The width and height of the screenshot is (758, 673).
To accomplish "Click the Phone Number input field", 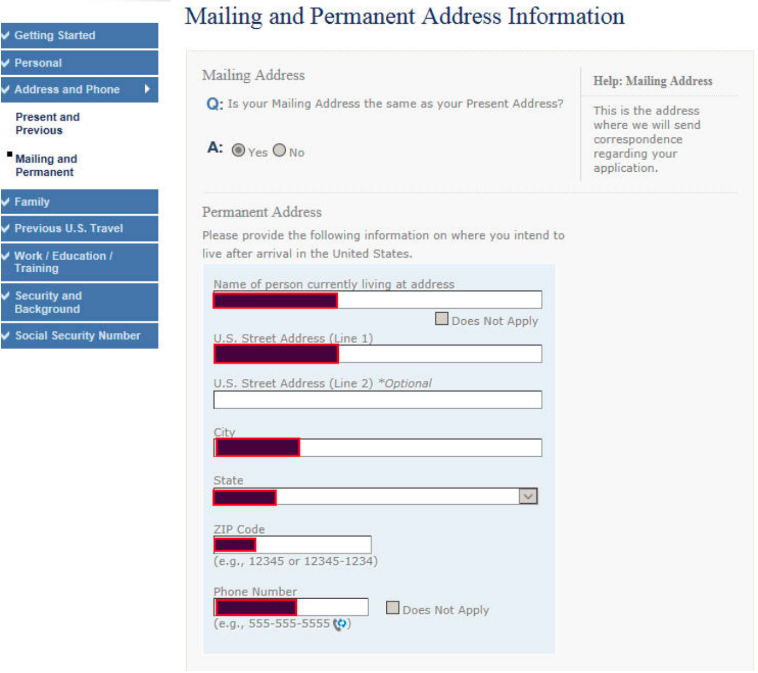I will point(332,607).
